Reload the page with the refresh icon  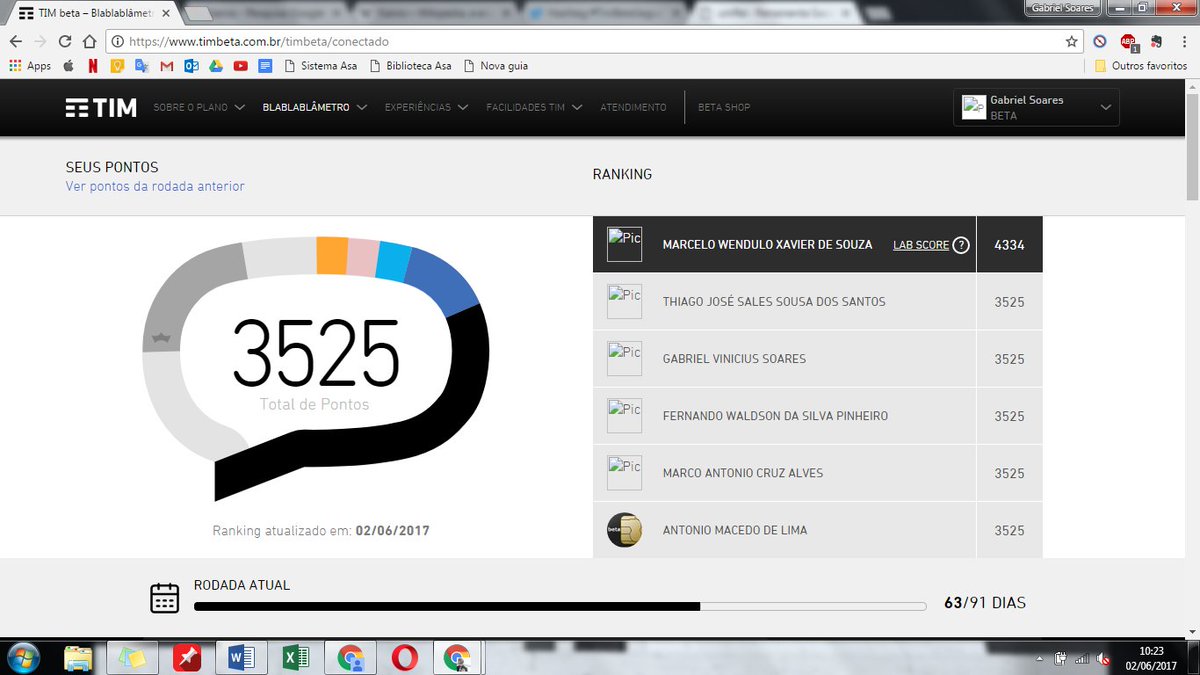click(x=65, y=42)
